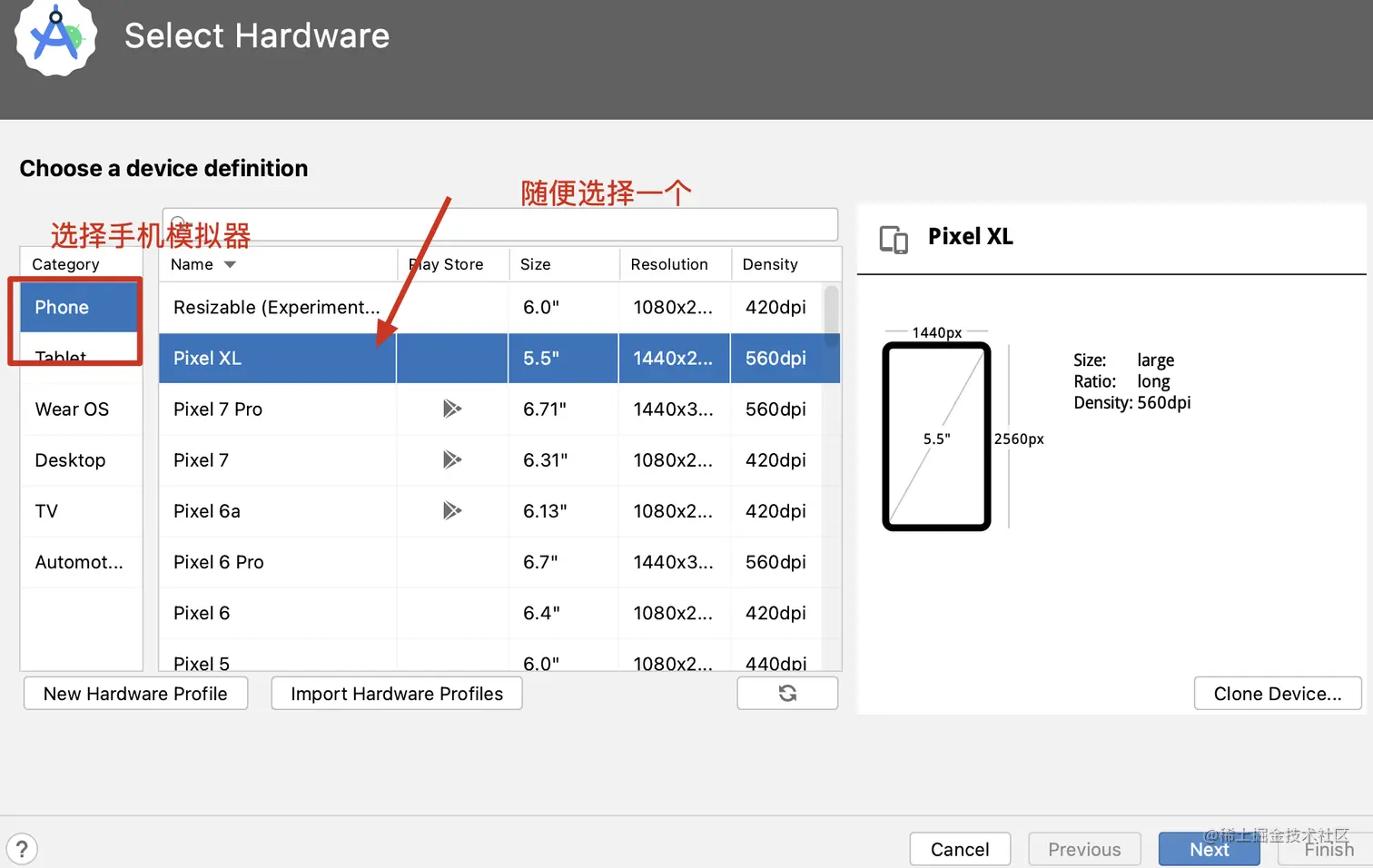Viewport: 1373px width, 868px height.
Task: Select the Phone category
Action: click(x=79, y=307)
